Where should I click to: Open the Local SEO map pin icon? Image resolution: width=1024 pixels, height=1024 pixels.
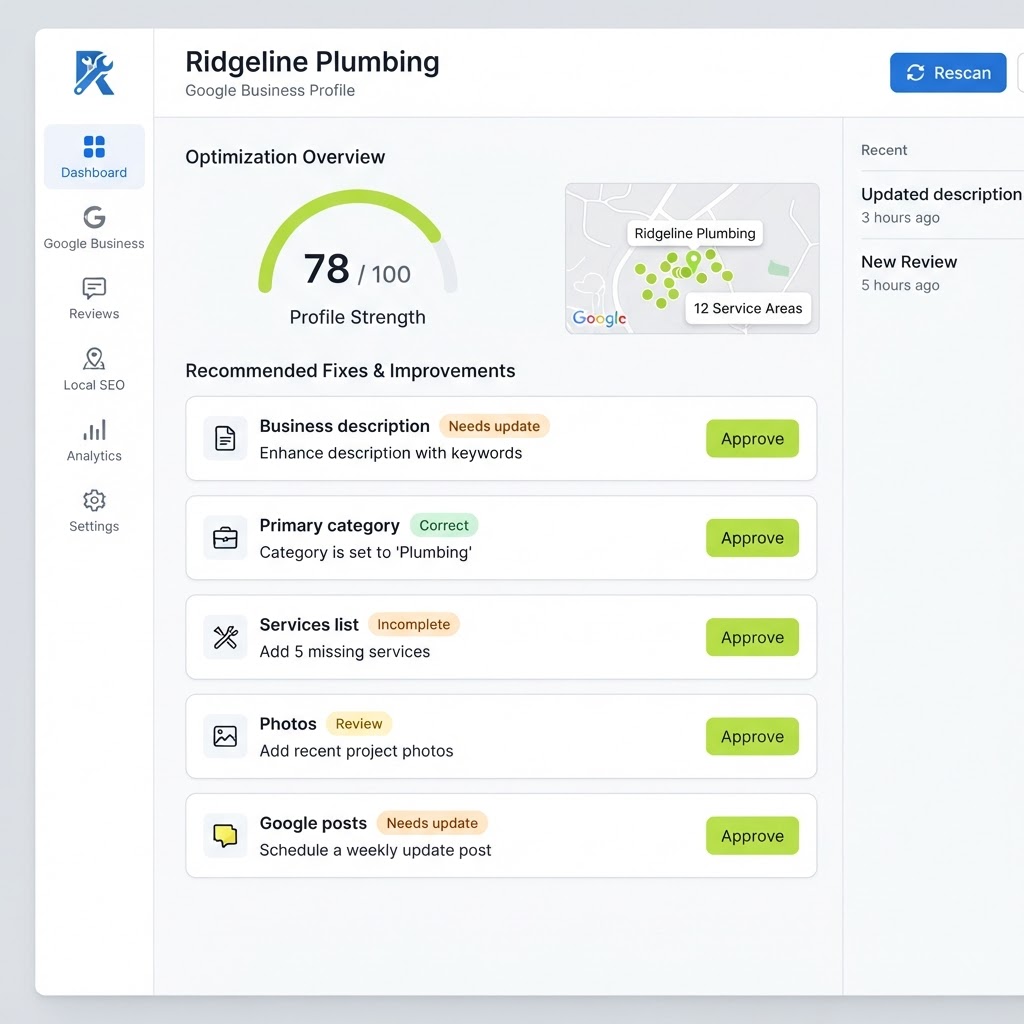94,359
